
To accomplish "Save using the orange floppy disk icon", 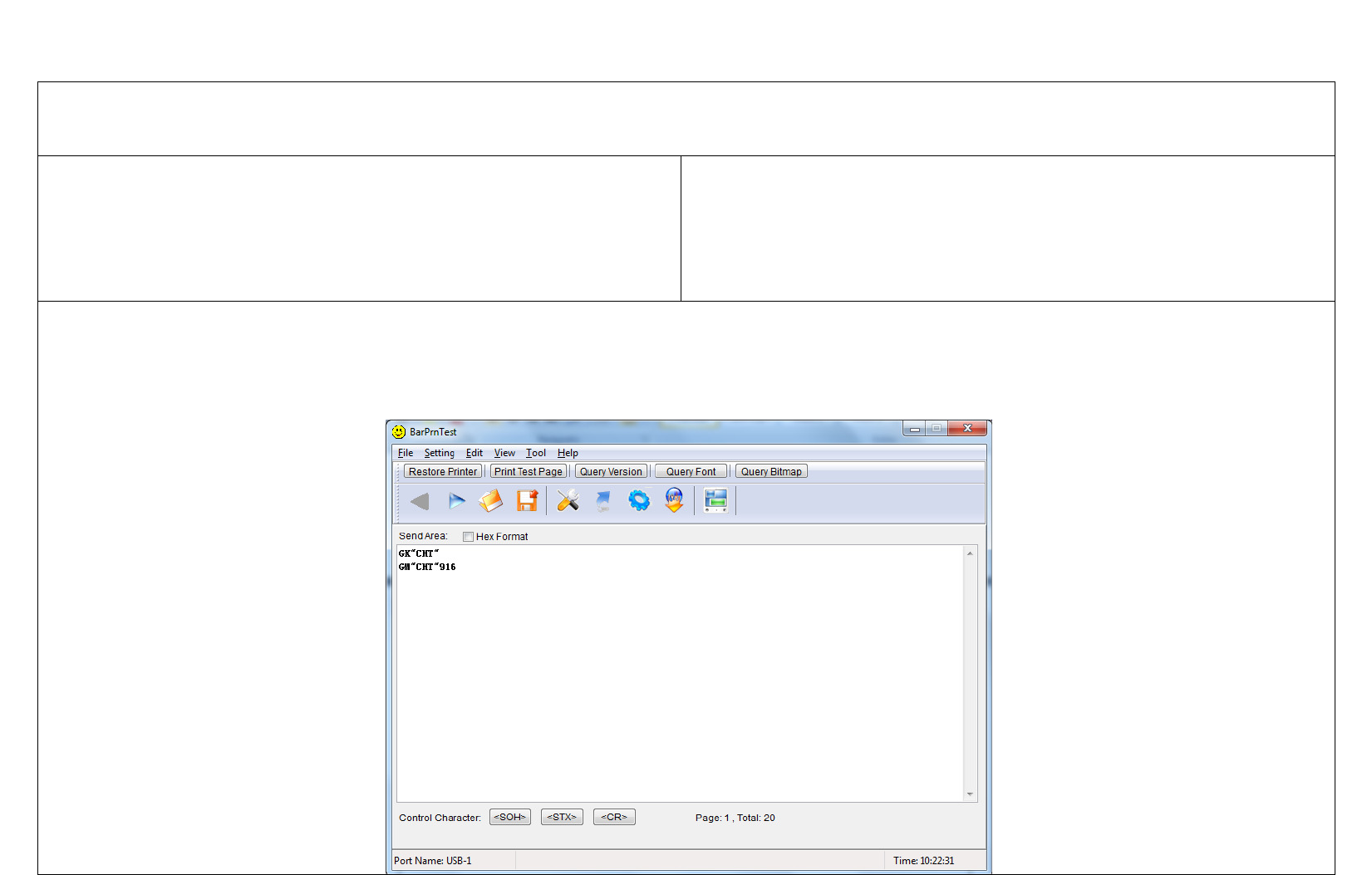I will point(527,500).
